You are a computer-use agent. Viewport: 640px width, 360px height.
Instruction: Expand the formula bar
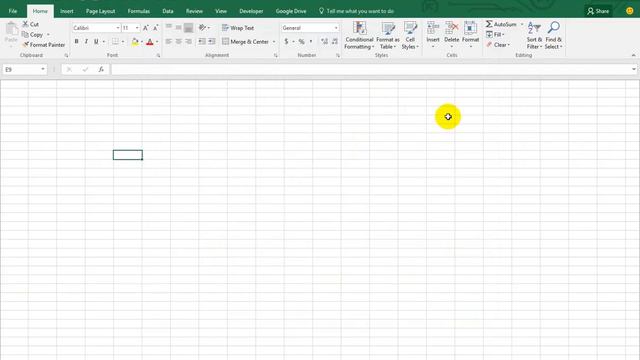pyautogui.click(x=634, y=69)
